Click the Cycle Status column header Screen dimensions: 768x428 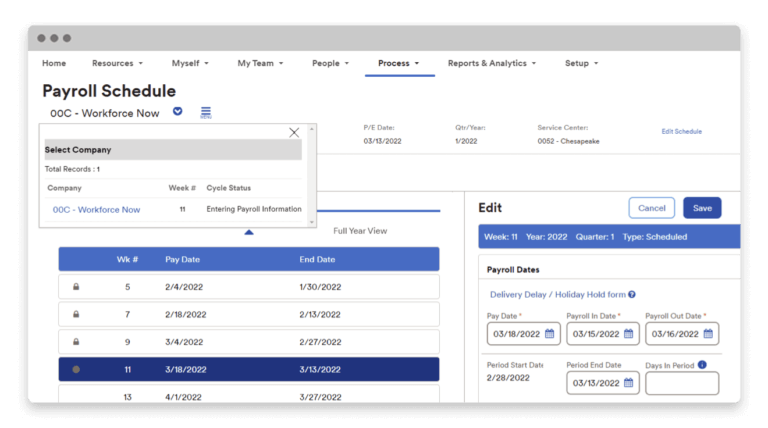228,188
